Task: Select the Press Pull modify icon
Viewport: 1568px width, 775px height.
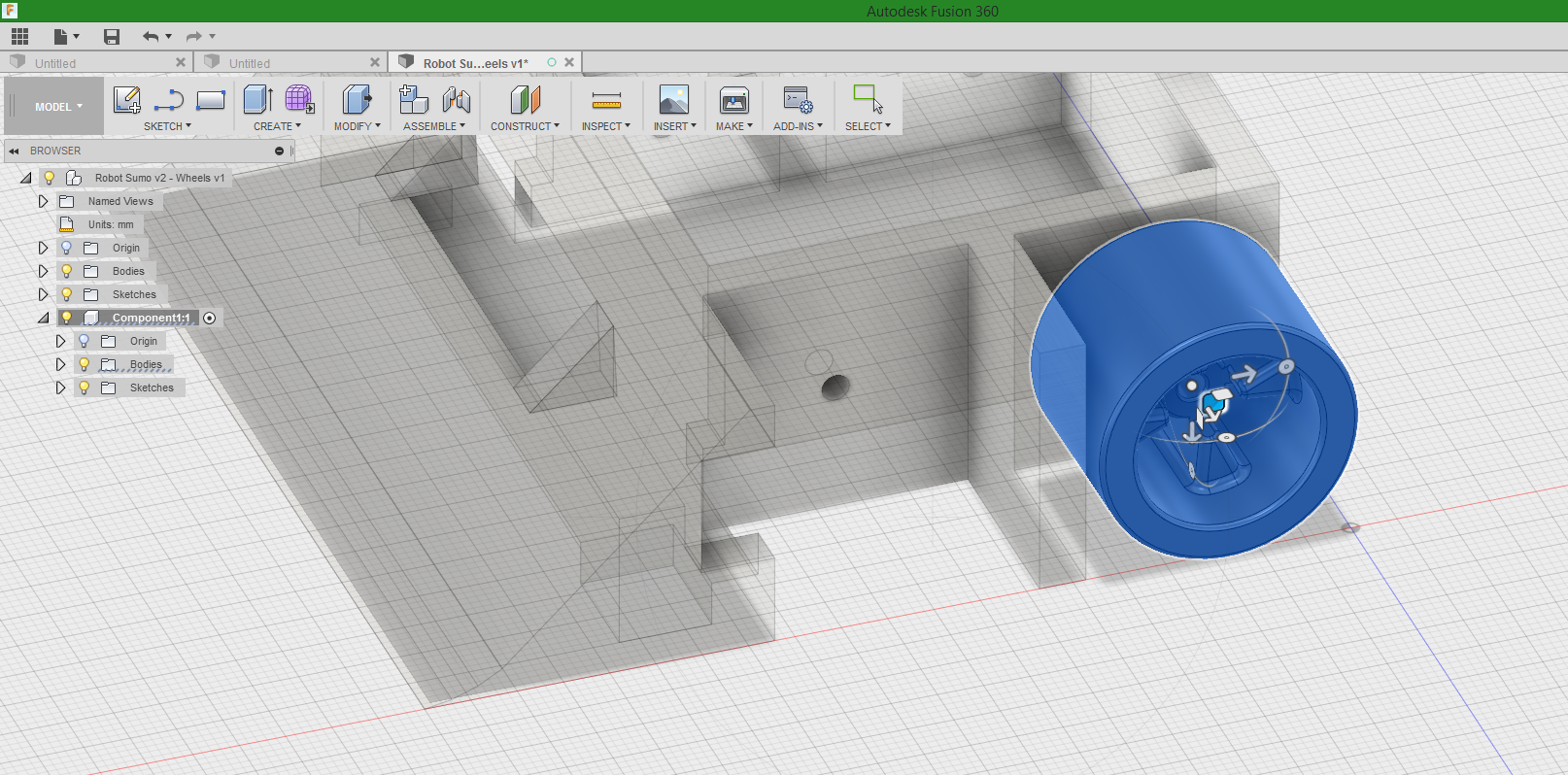Action: pos(357,100)
